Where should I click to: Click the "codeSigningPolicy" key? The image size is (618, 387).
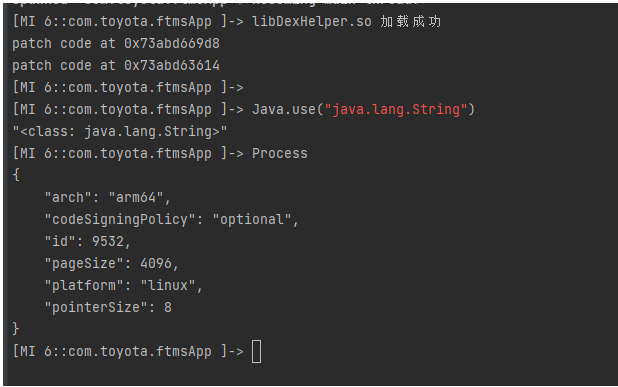point(120,220)
